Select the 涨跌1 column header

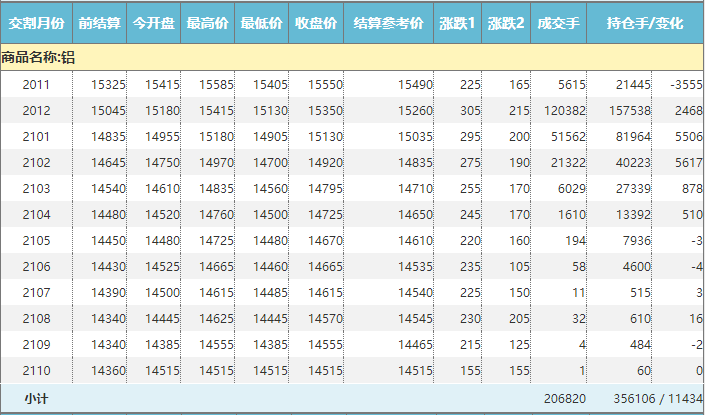coord(458,22)
